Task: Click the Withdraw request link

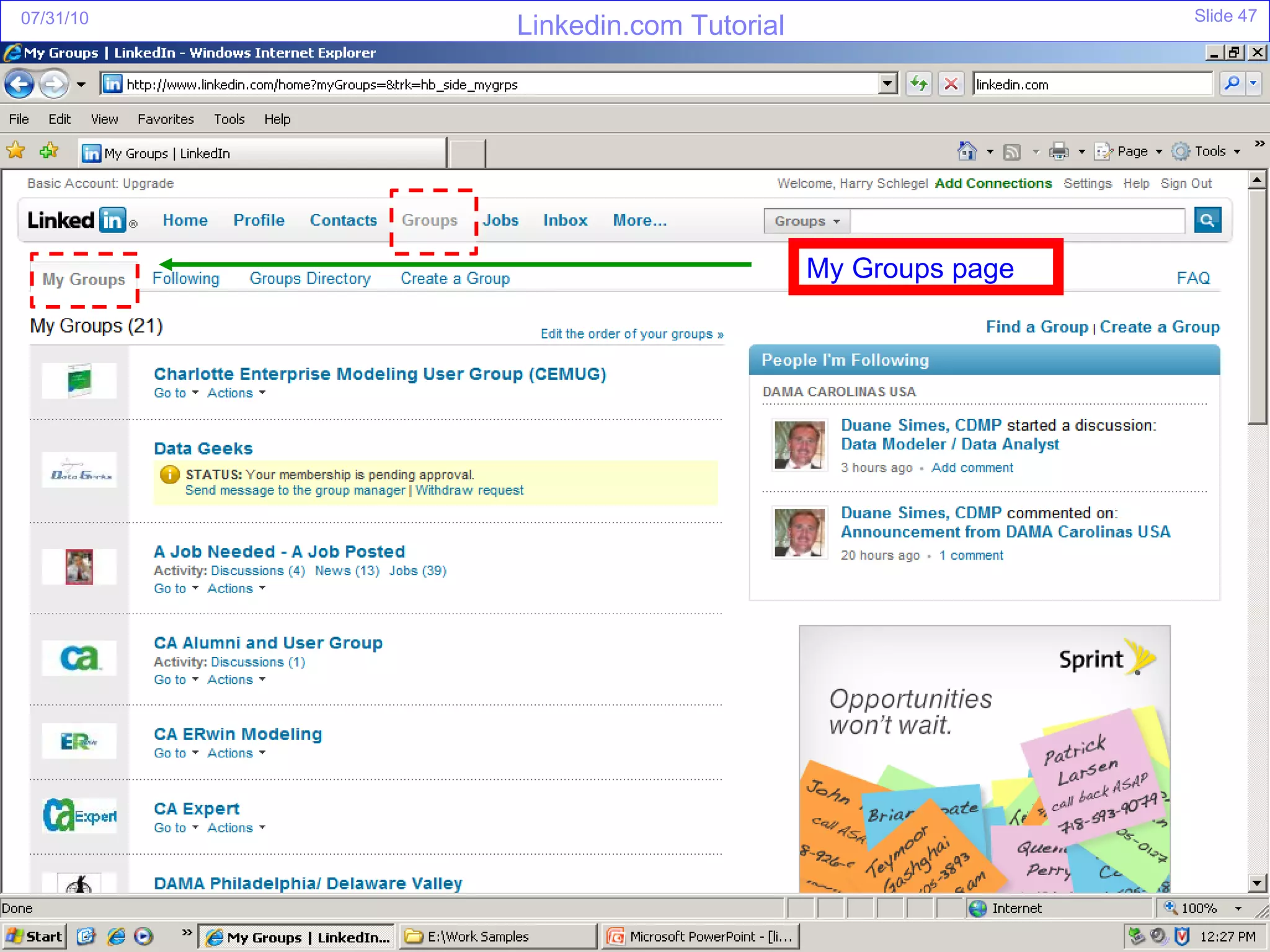Action: (469, 490)
